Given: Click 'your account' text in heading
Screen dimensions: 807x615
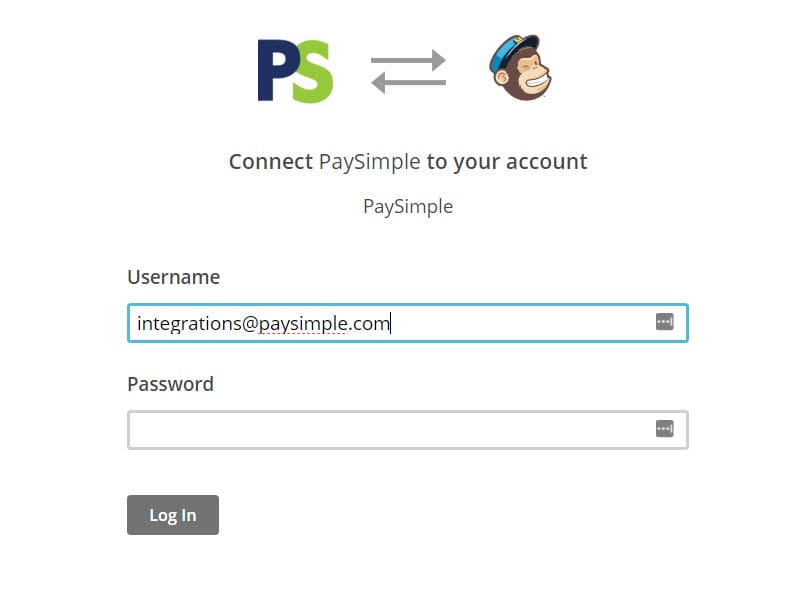Looking at the screenshot, I should 520,163.
